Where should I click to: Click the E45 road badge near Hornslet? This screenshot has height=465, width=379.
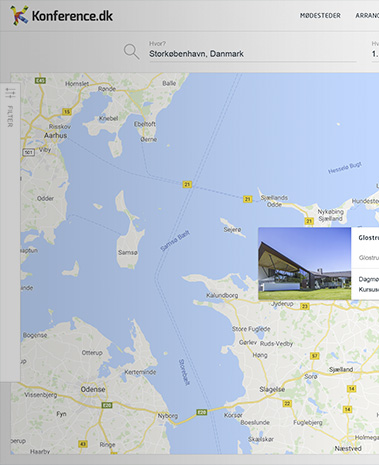pyautogui.click(x=40, y=80)
